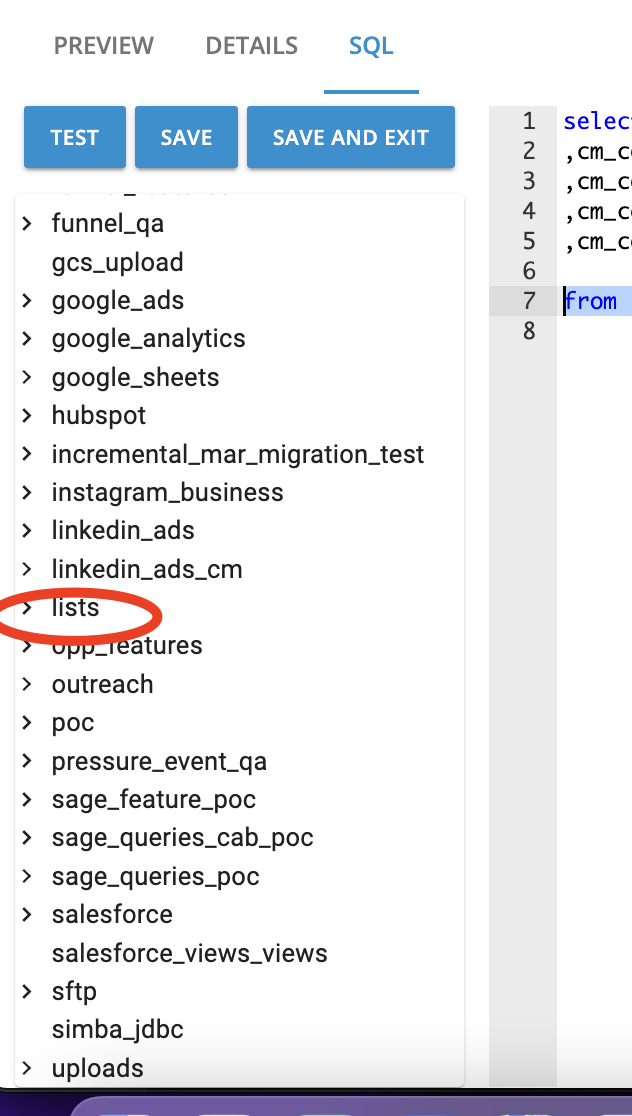Select the sftp label
The height and width of the screenshot is (1116, 632).
point(74,991)
